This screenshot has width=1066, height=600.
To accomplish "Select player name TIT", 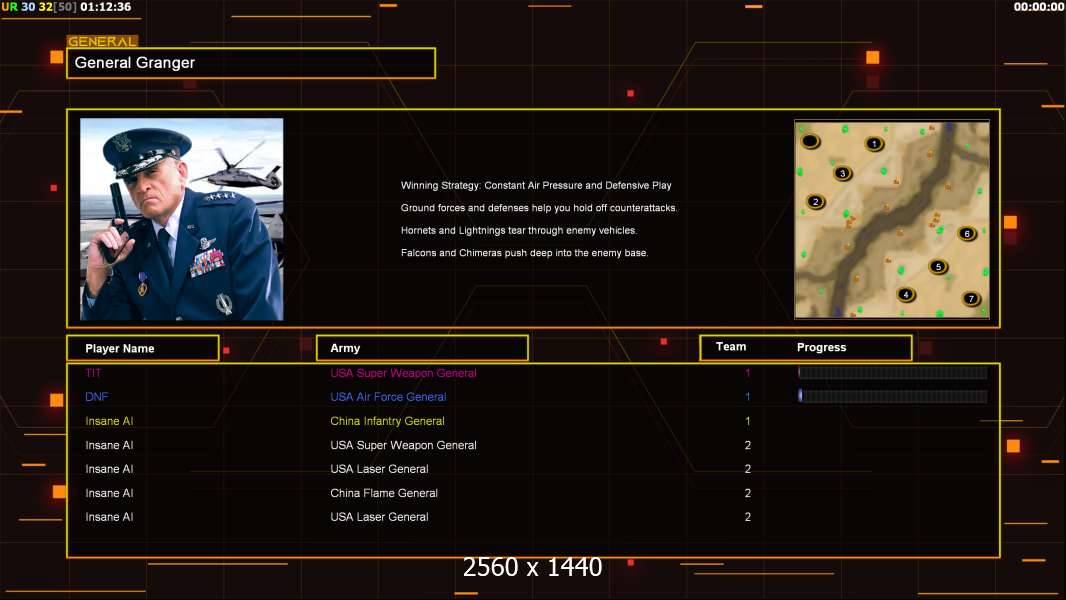I will point(93,373).
